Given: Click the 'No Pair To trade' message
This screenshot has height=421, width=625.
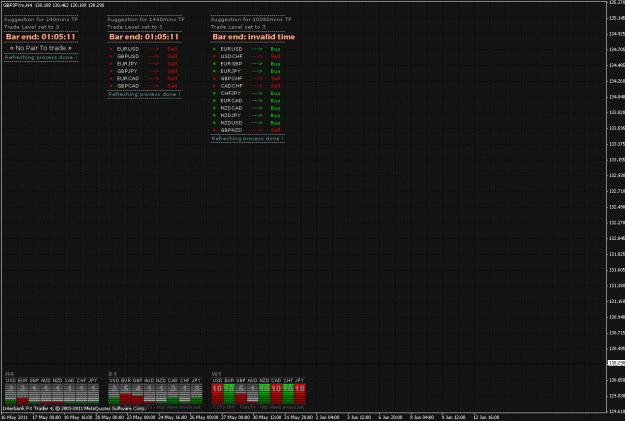Looking at the screenshot, I should (41, 48).
